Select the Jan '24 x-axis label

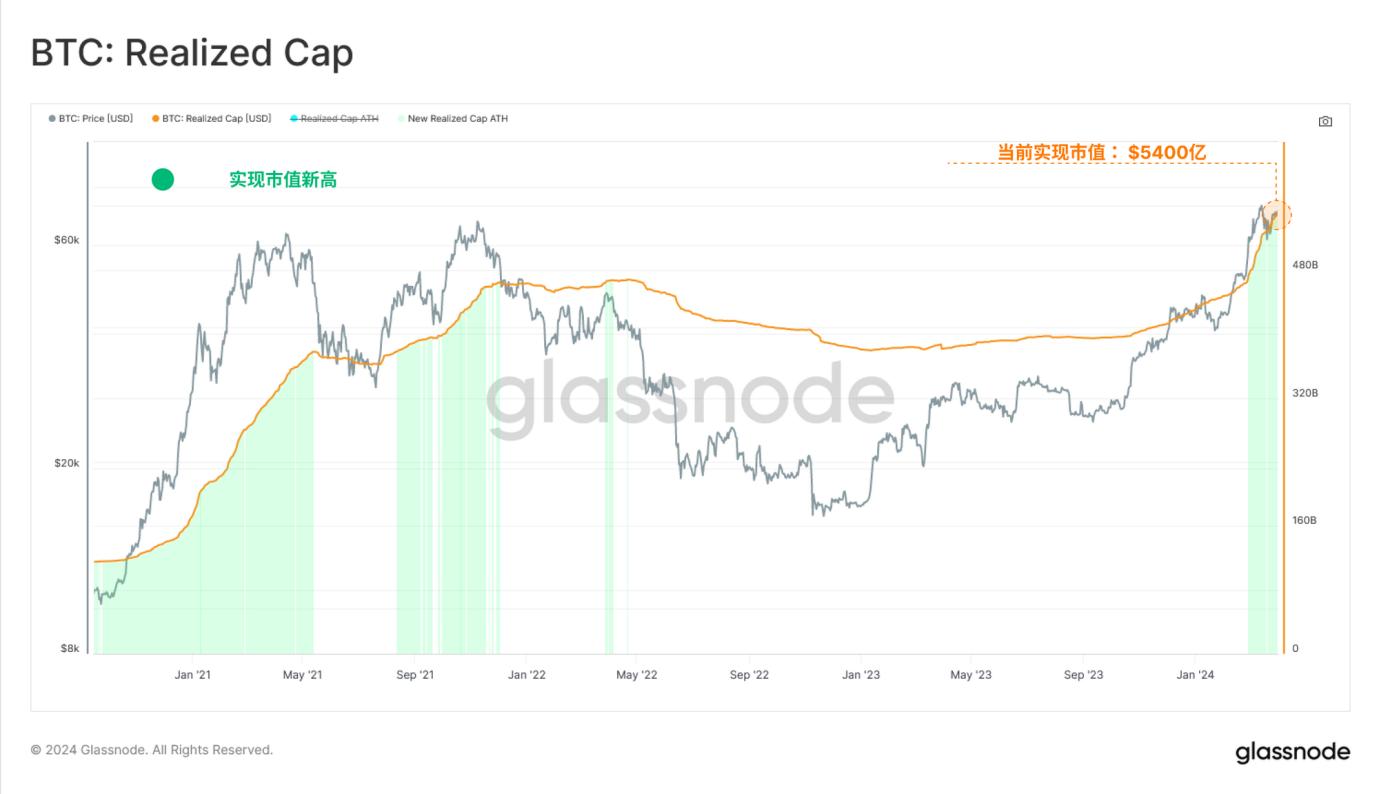[x=1195, y=675]
